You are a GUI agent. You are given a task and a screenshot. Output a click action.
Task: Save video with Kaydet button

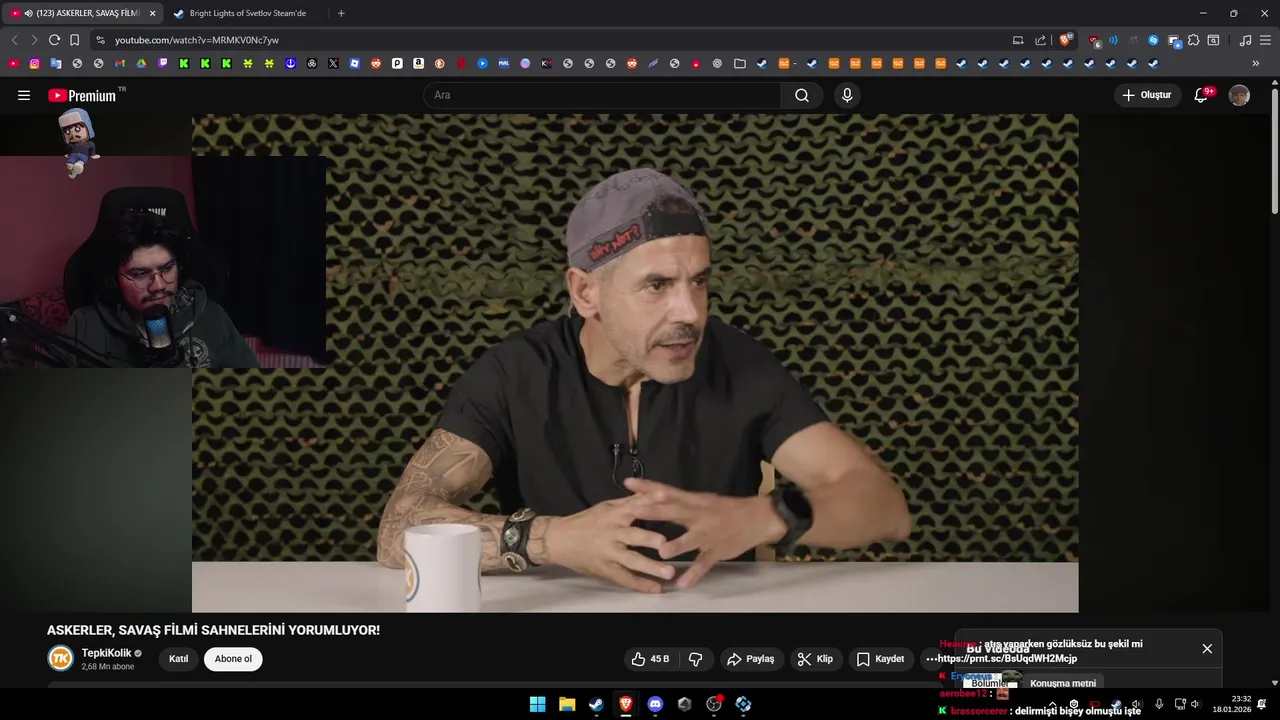[x=880, y=659]
